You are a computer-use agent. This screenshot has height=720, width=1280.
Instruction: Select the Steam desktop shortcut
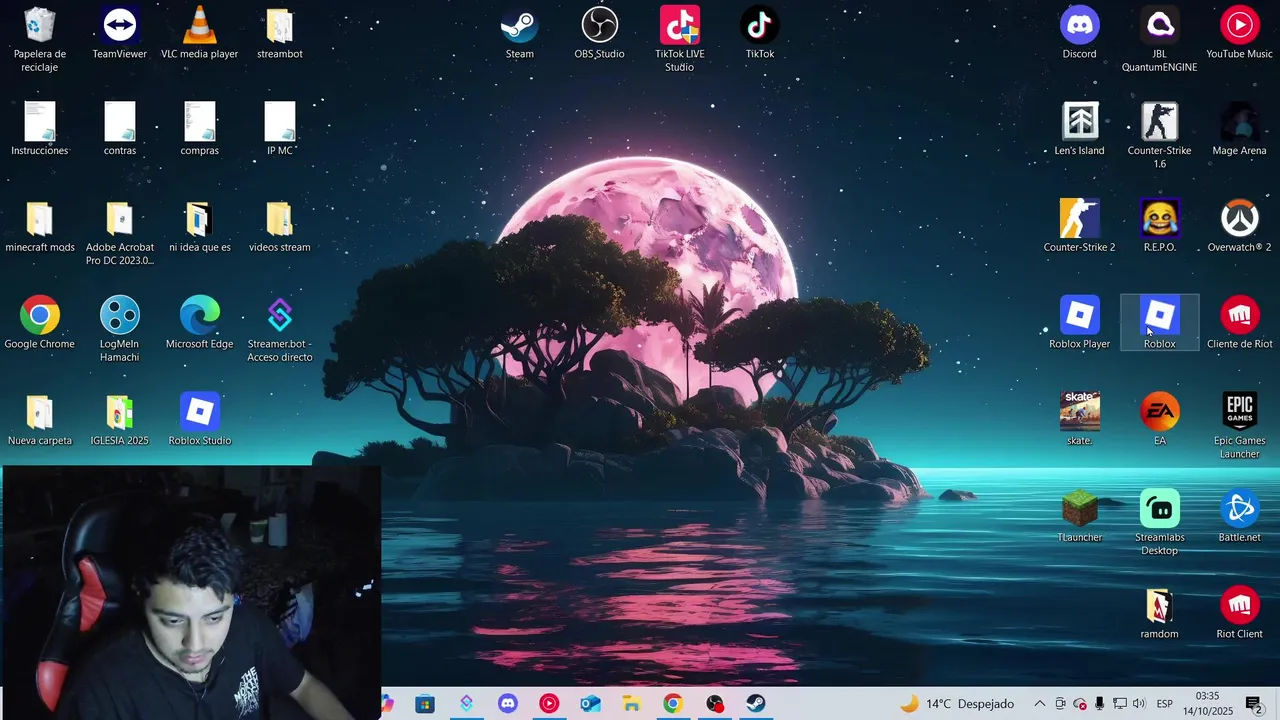pos(520,34)
